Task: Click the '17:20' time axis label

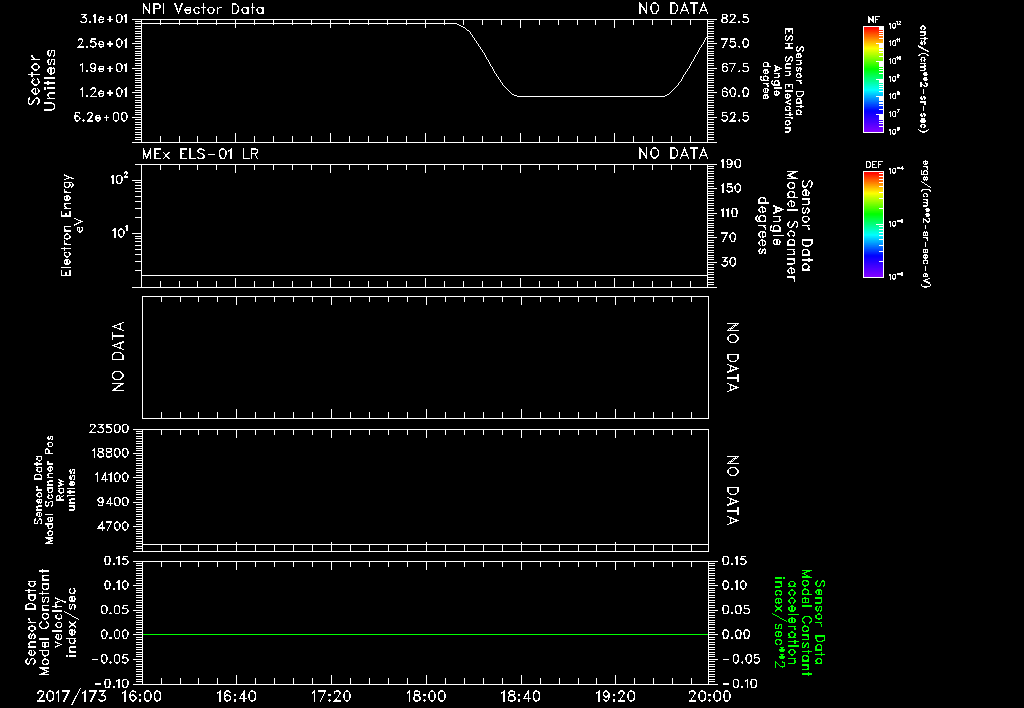Action: (x=331, y=696)
